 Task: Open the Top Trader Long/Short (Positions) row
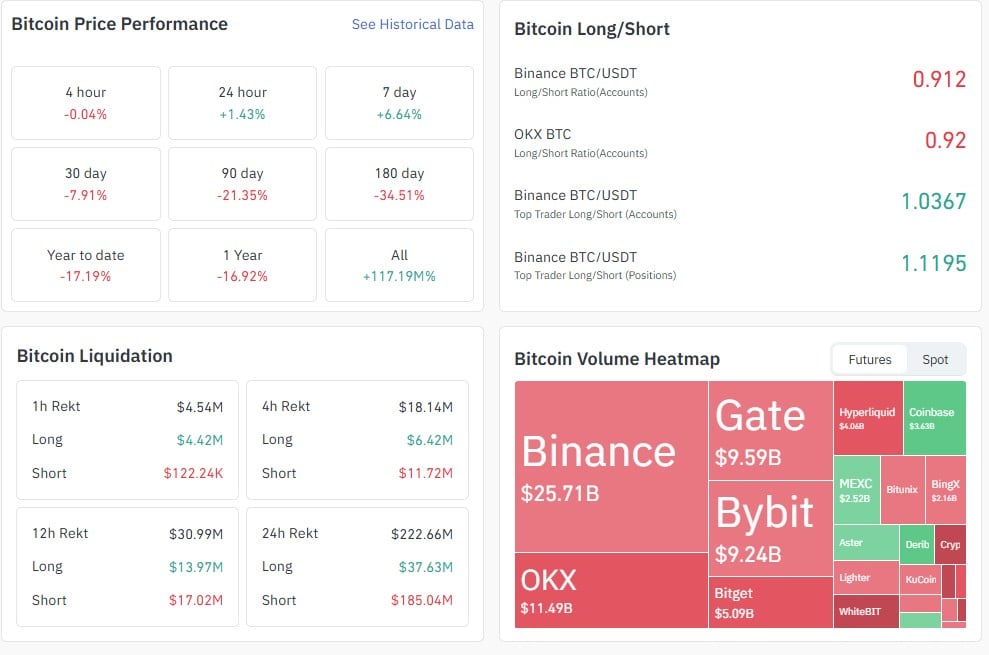coord(740,264)
